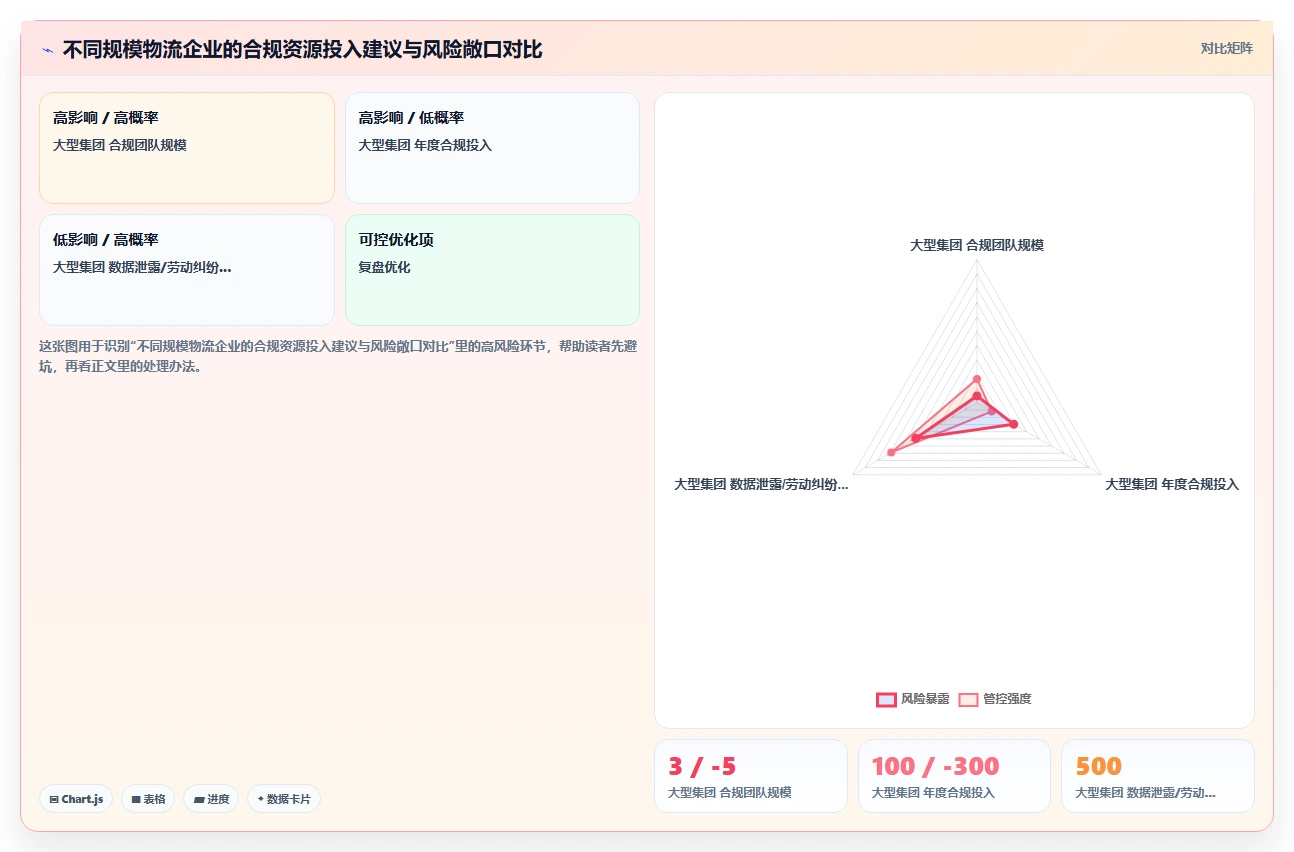Click the 数据卡片 tag chip
The width and height of the screenshot is (1294, 852).
tap(284, 799)
